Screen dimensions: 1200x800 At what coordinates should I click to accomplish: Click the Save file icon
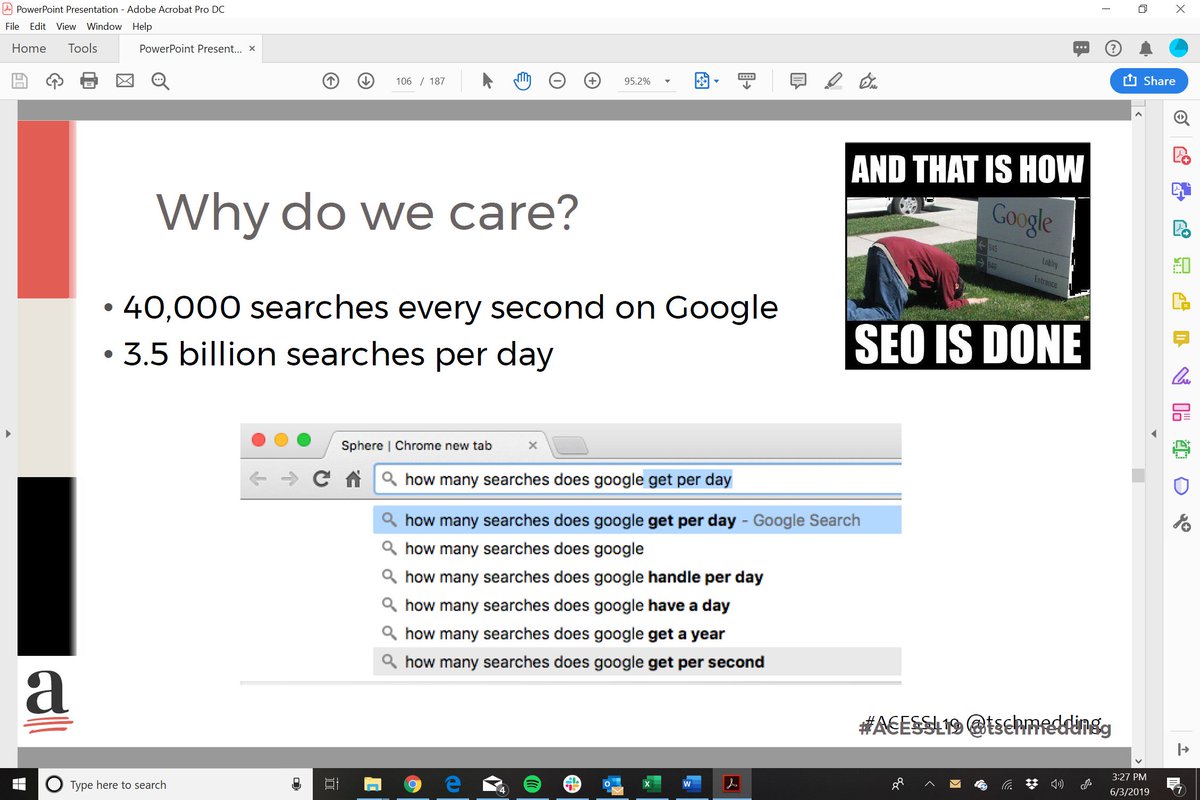19,81
